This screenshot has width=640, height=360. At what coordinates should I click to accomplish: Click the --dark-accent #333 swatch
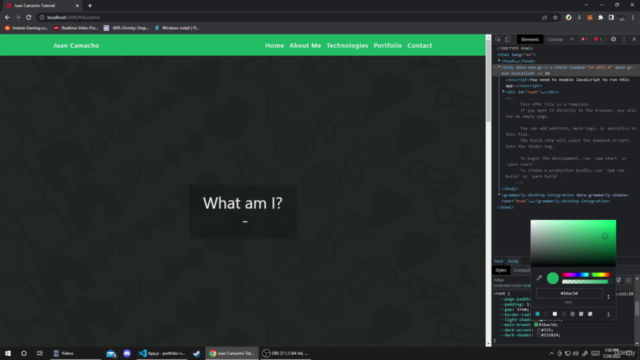coord(538,330)
